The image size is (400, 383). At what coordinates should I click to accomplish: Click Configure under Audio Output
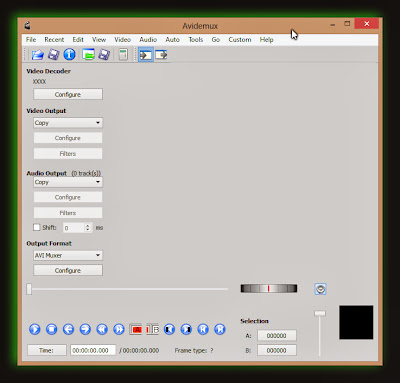coord(68,197)
